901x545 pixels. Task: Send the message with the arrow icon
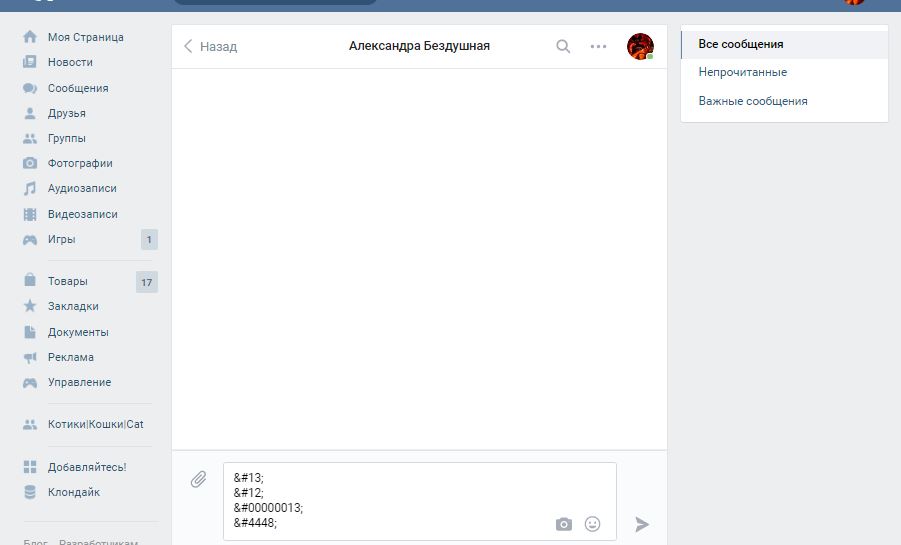(x=642, y=524)
